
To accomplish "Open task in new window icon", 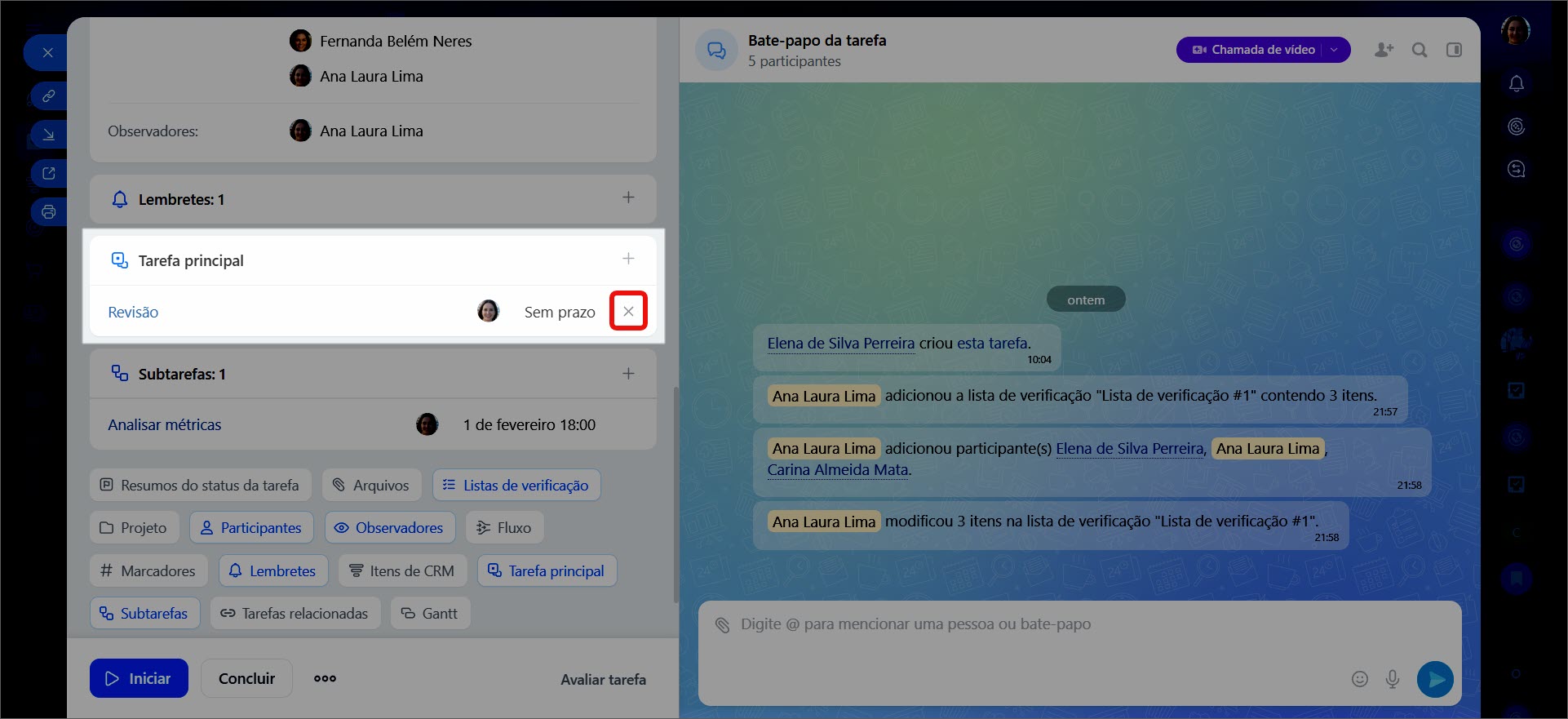I will coord(48,173).
